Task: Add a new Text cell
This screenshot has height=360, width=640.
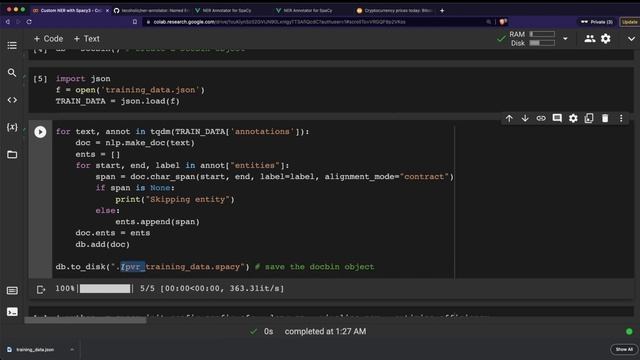Action: (87, 39)
